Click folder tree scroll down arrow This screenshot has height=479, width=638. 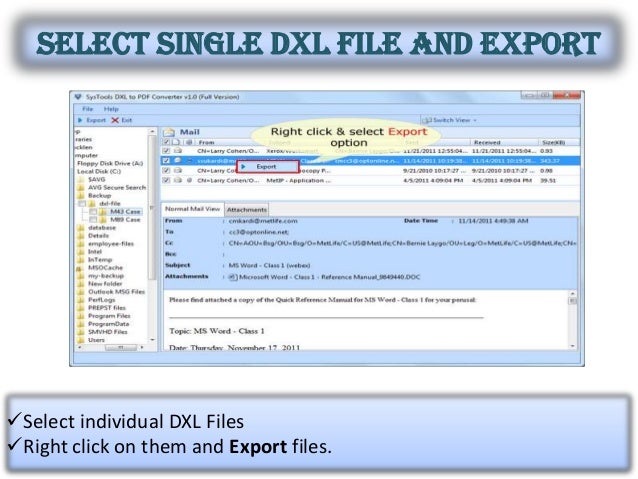[152, 340]
